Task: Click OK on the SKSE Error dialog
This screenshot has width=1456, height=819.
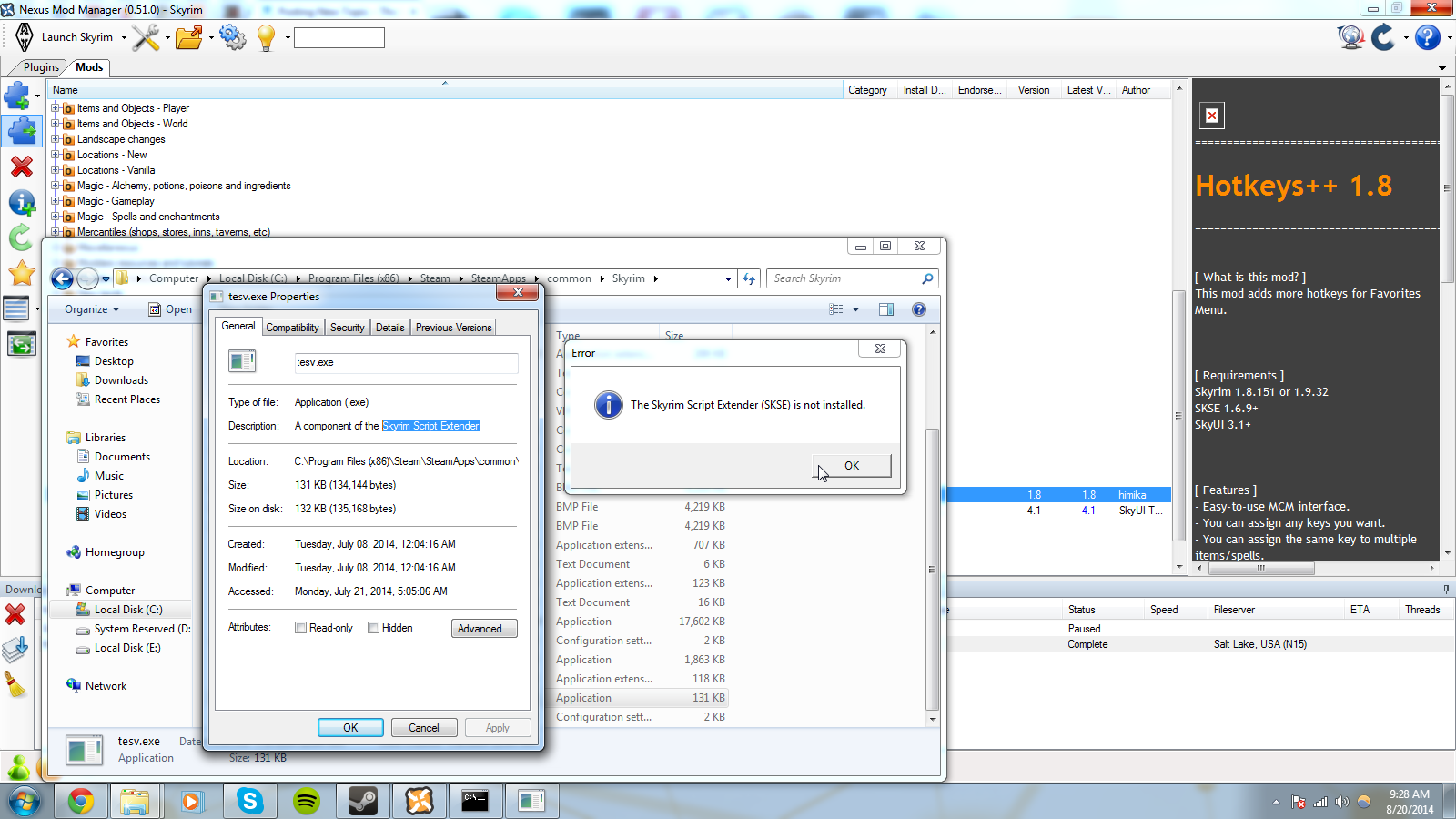Action: 852,465
